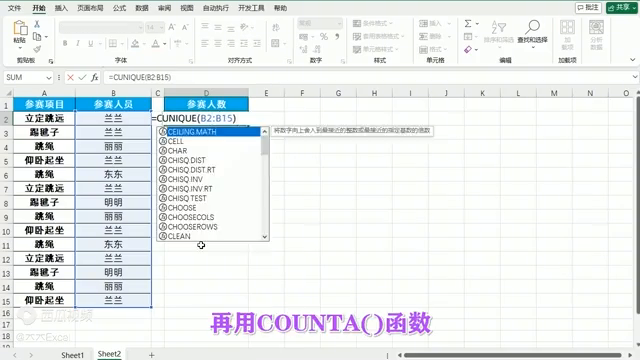Open the Insert Function fx icon
640x360 pixels.
pos(94,78)
